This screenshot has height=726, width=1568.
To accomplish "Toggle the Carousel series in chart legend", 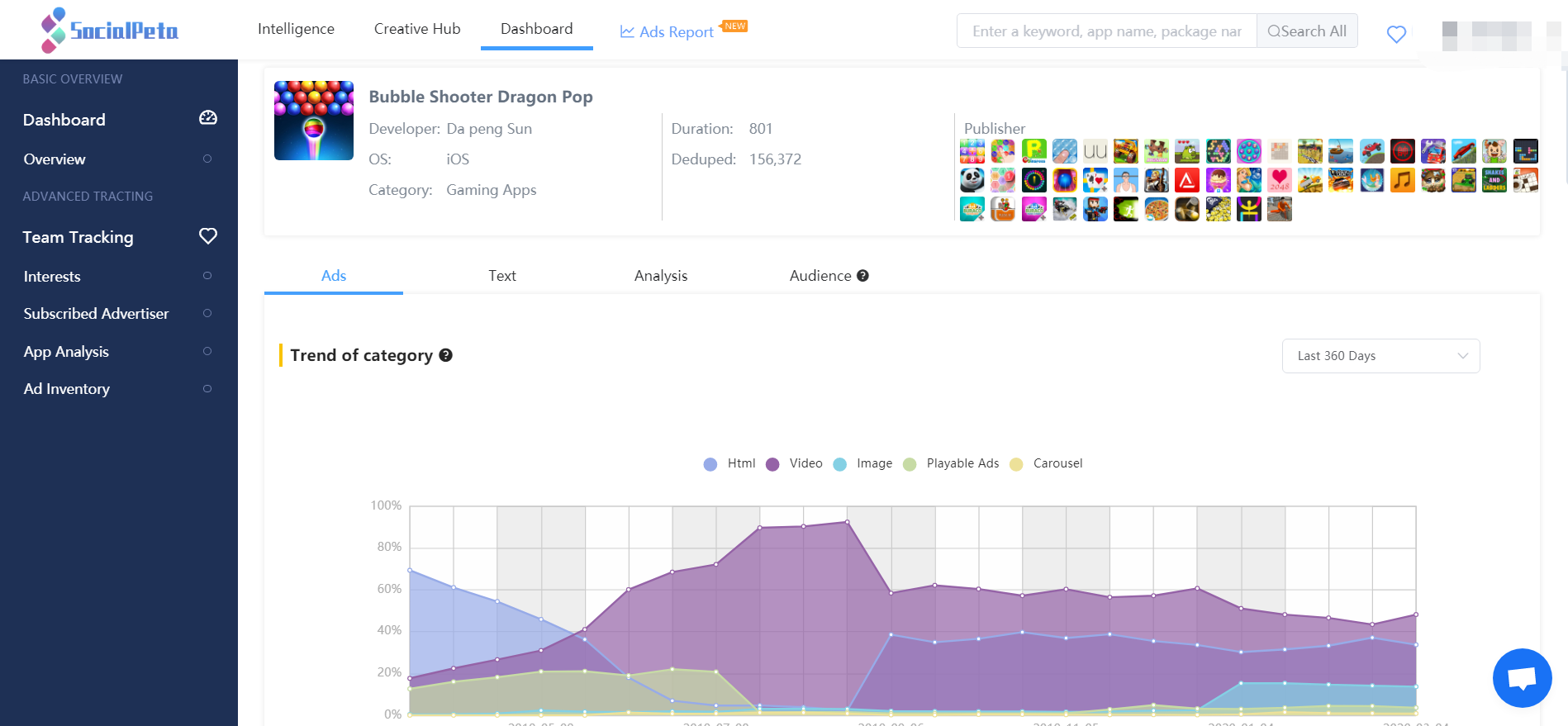I will point(1046,463).
